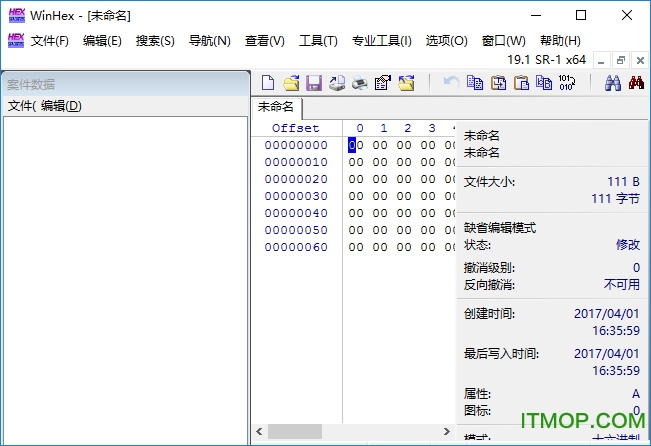
Task: Open the 搜索(S) menu
Action: (x=155, y=41)
